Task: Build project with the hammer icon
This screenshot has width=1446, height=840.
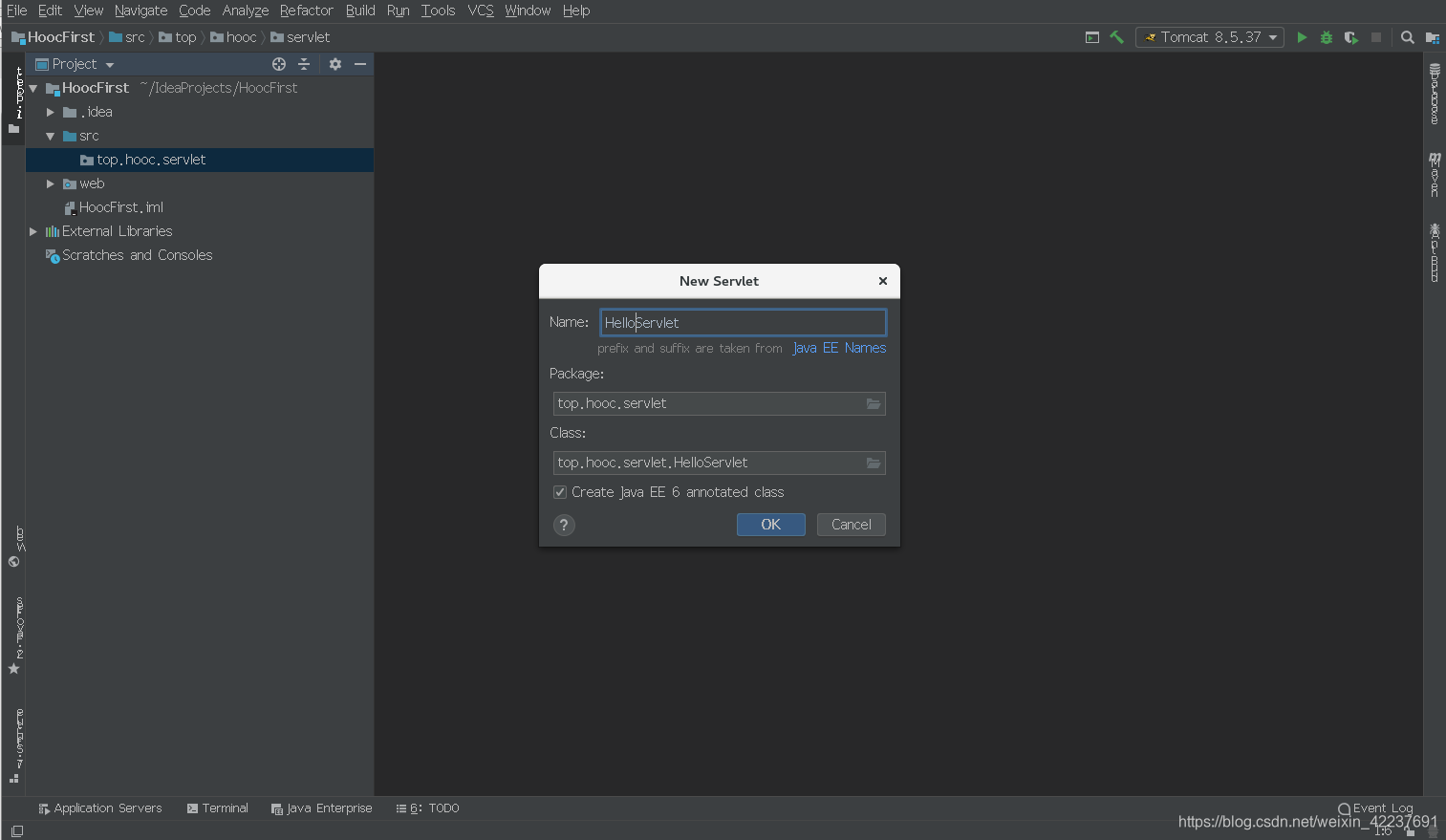Action: [1116, 37]
